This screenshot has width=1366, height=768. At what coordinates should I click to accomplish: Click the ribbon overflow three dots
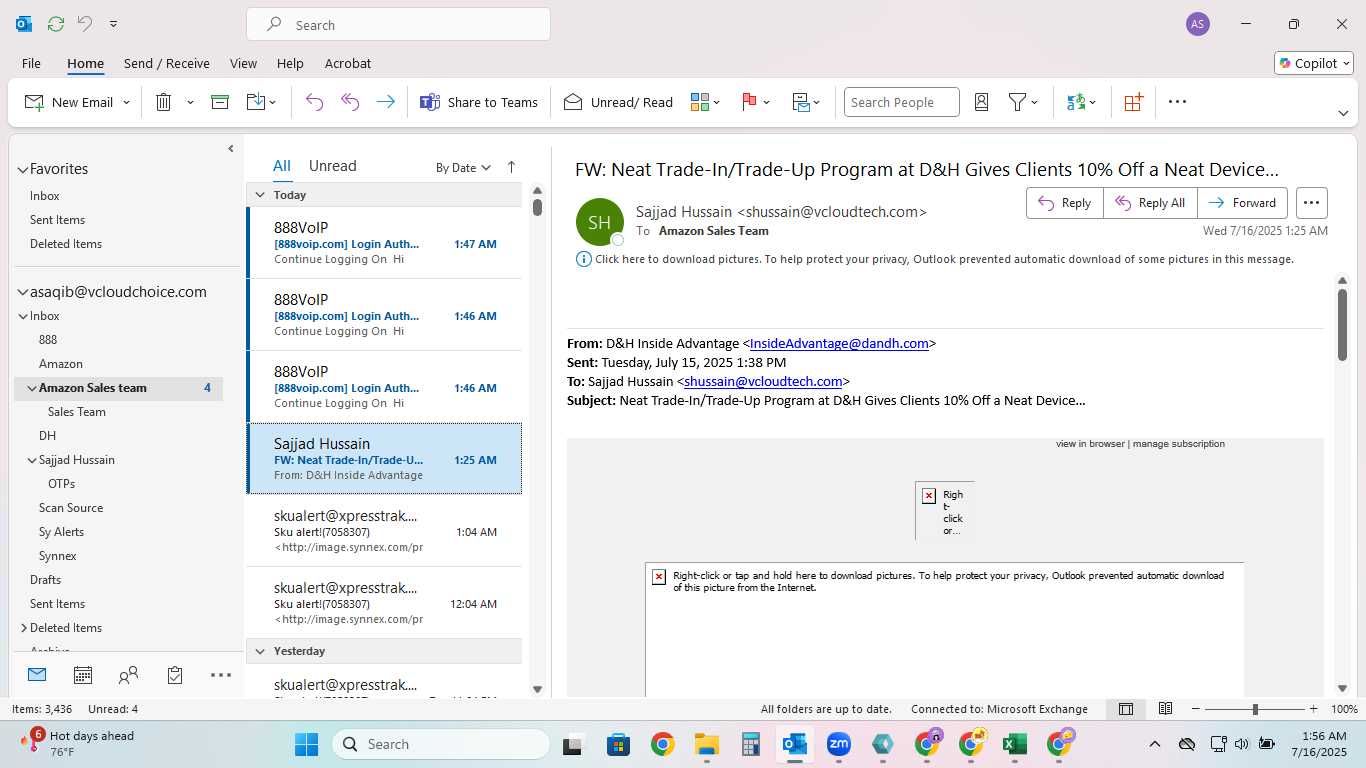(1177, 102)
